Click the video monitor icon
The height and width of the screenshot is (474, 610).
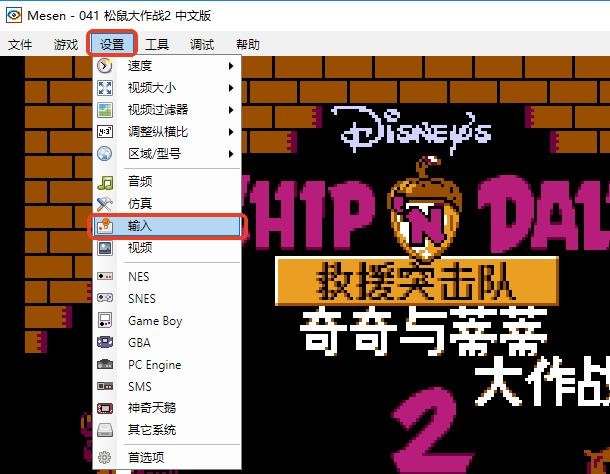click(x=105, y=248)
